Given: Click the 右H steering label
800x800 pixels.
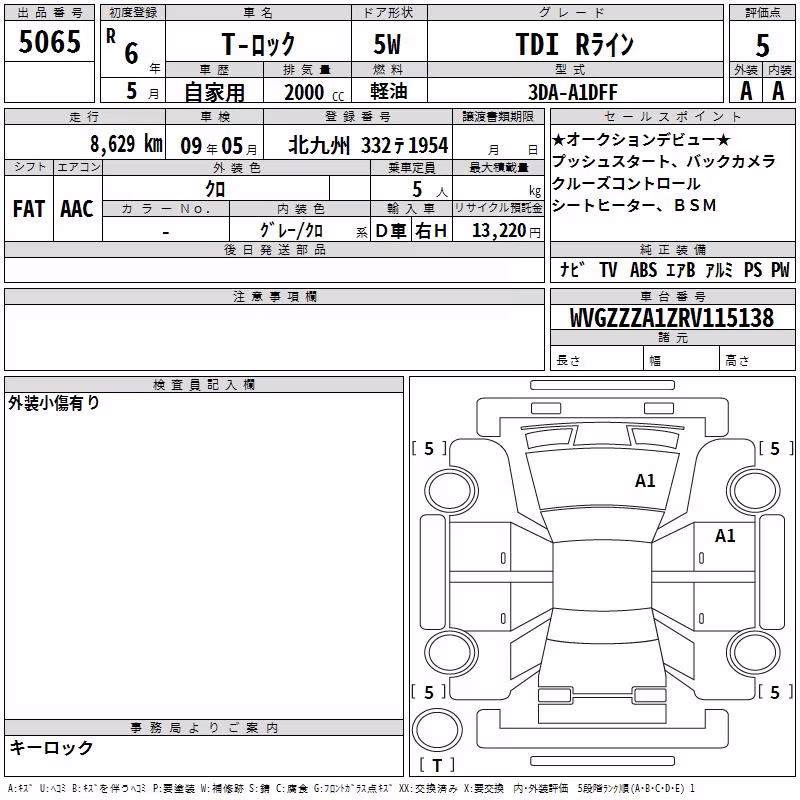Looking at the screenshot, I should click(431, 231).
